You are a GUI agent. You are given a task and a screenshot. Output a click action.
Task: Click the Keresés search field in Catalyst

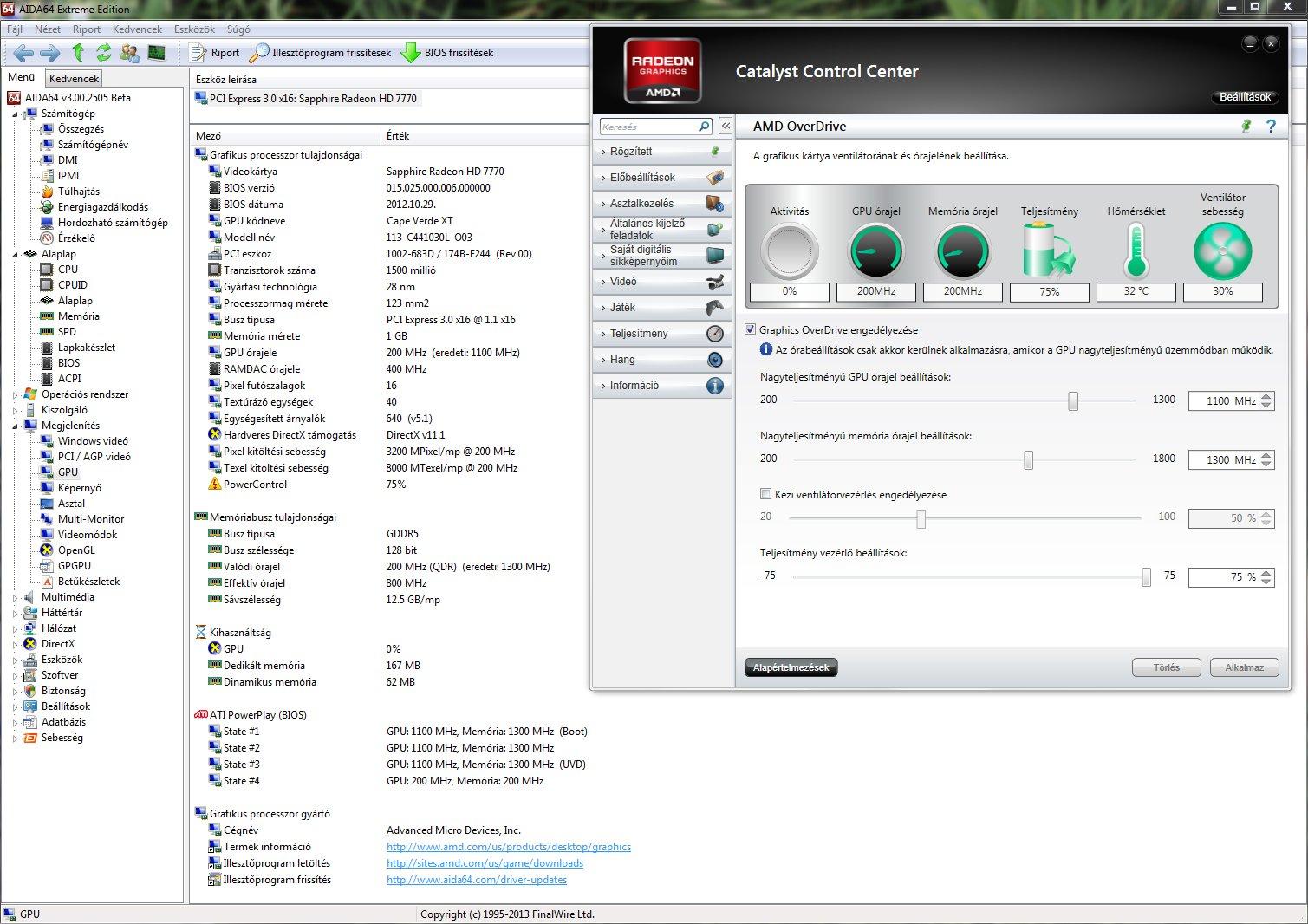(648, 127)
